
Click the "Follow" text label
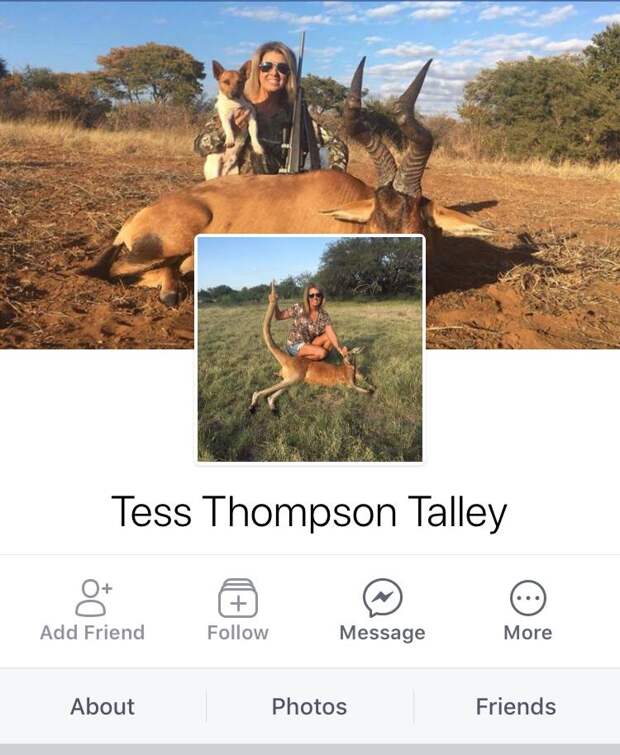point(238,632)
